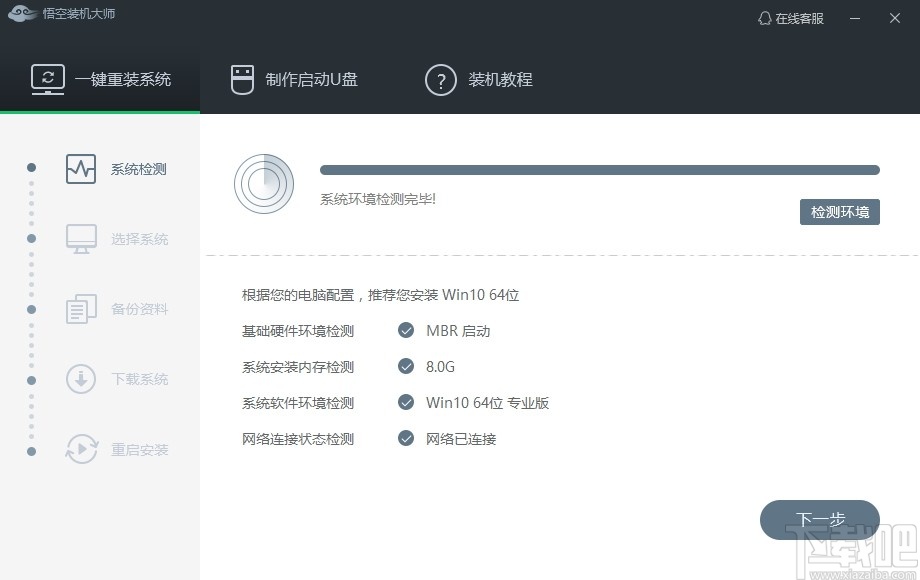Click the Wukong logo in title bar
This screenshot has width=920, height=580.
[22, 15]
